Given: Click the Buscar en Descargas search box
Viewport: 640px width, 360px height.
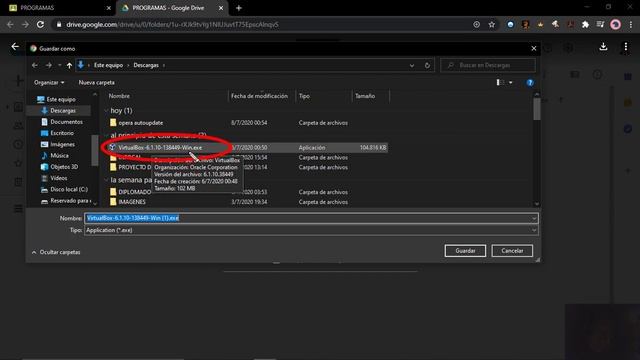Looking at the screenshot, I should [x=488, y=65].
